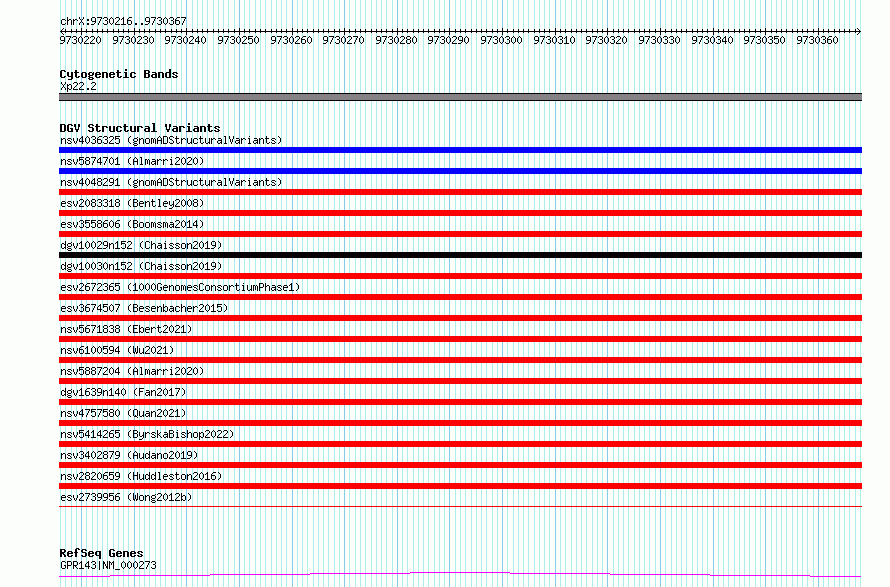Open nsv6100594 (Wu2021) variant
Screen dimensions: 890x587
point(117,350)
